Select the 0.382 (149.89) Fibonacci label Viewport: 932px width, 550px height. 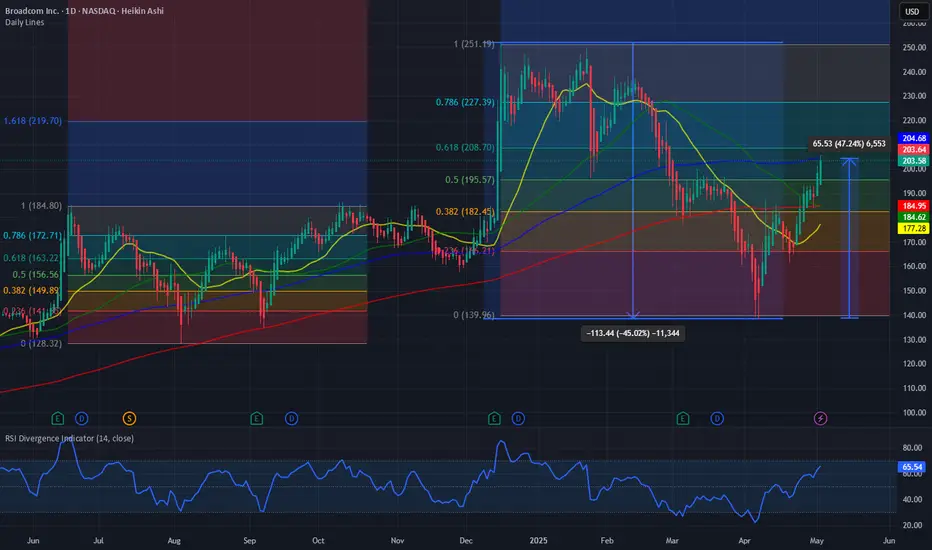coord(31,291)
